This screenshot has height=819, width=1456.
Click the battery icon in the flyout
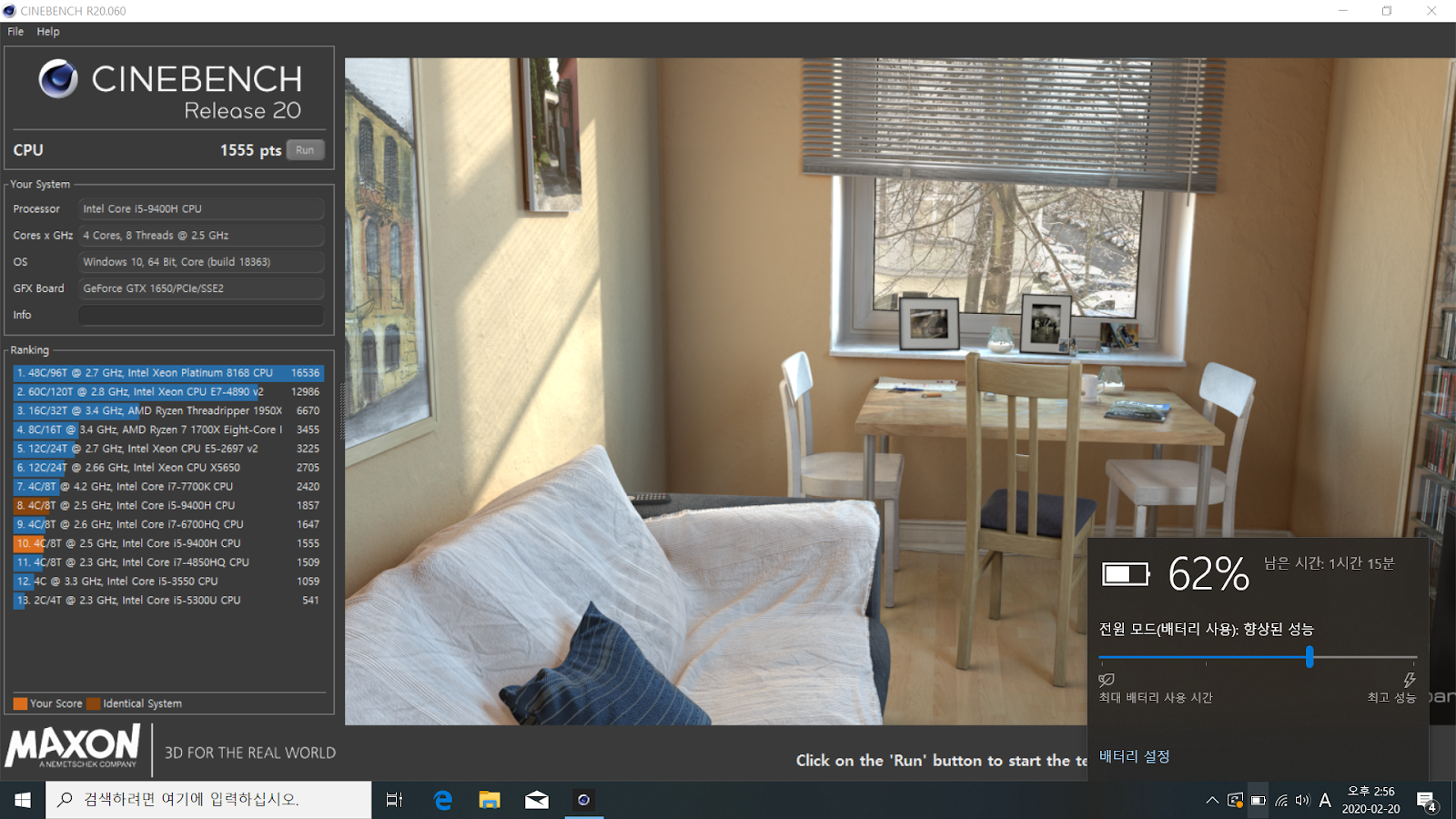coord(1126,573)
